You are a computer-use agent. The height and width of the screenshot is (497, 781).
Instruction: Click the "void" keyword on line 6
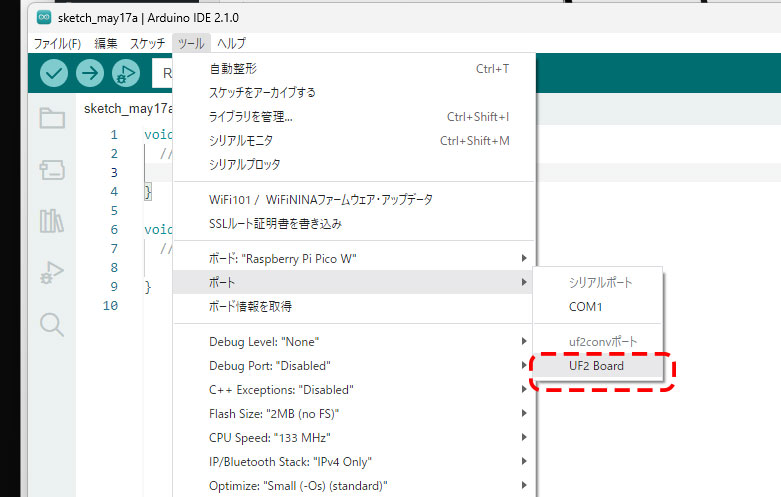[158, 230]
